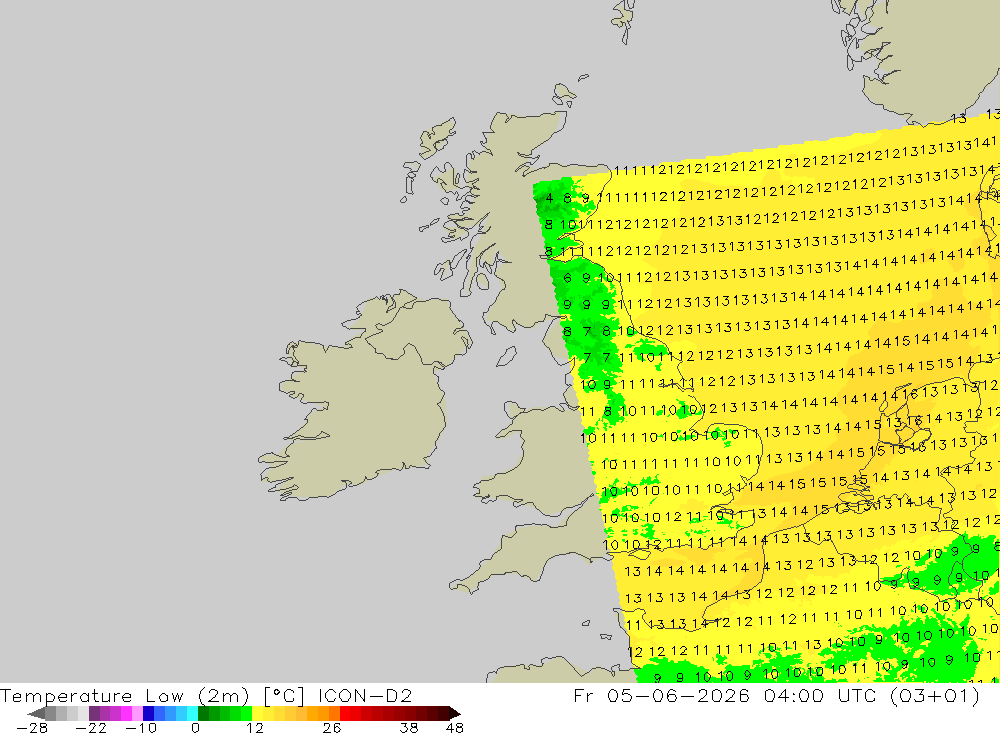
Task: Pick the light pink swatch left of dark blue
Action: click(x=137, y=713)
